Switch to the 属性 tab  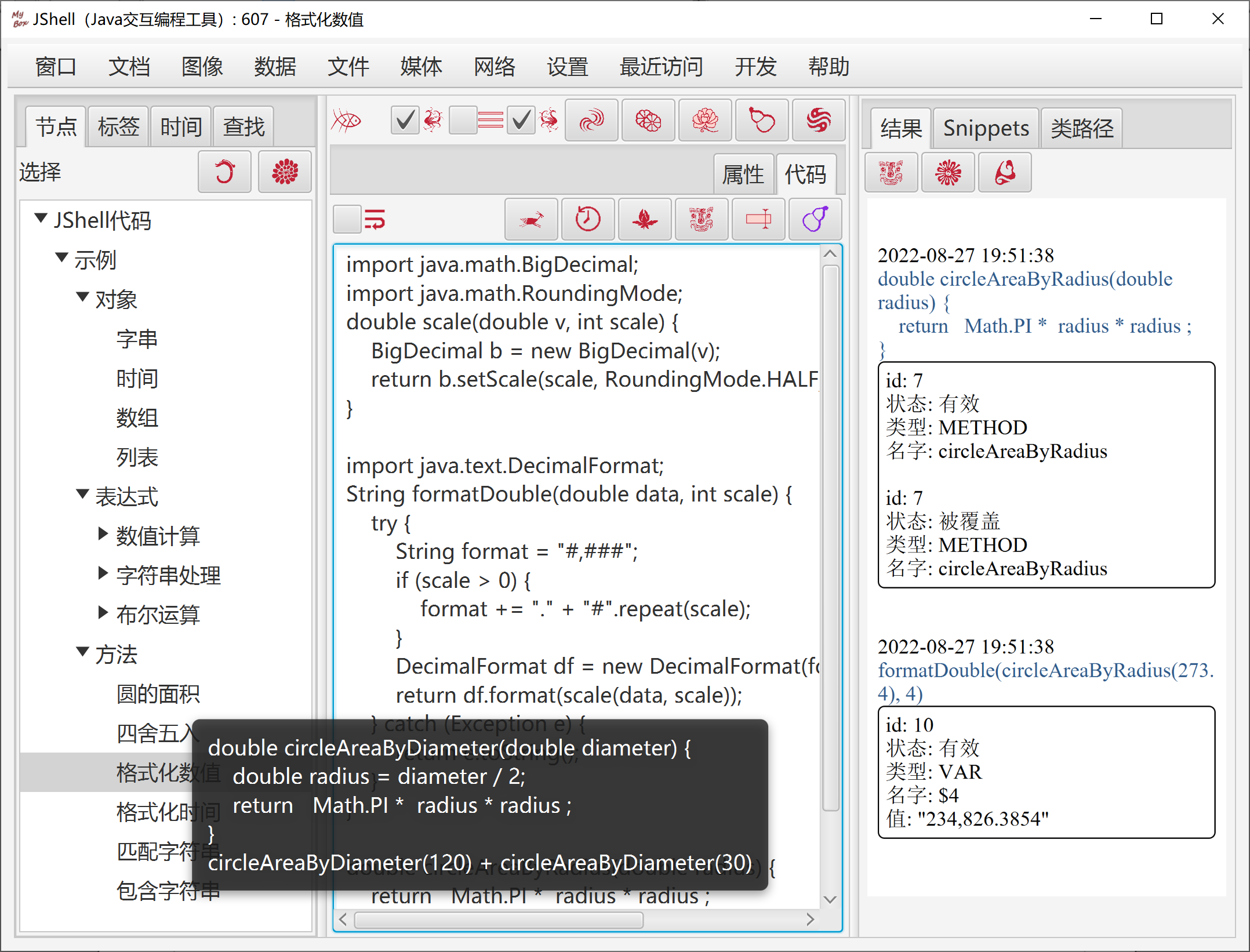point(743,174)
